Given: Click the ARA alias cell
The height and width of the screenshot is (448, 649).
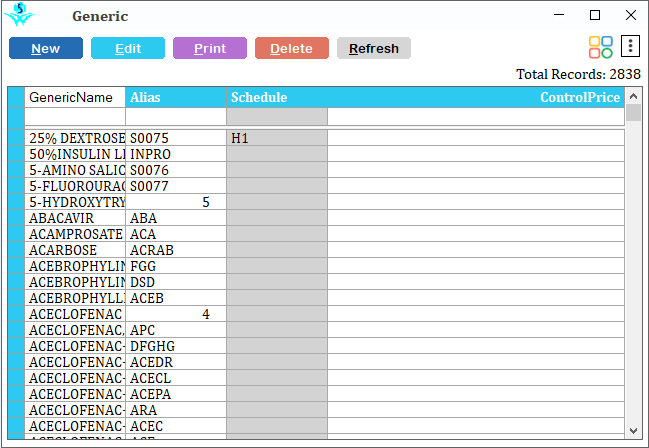Looking at the screenshot, I should tap(176, 410).
